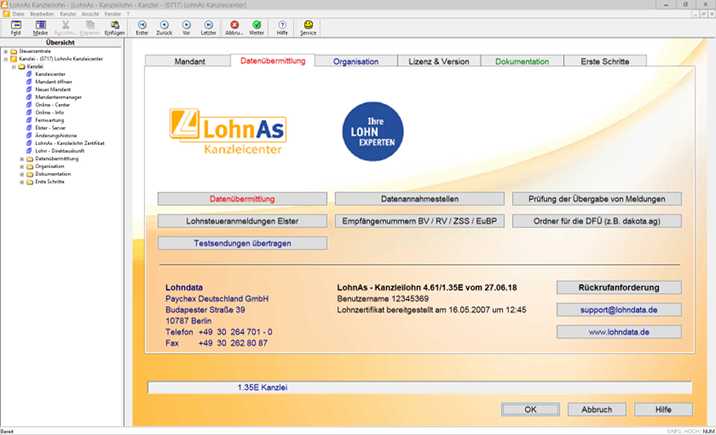Expand the Erste Schritte folder in the tree

pos(21,182)
